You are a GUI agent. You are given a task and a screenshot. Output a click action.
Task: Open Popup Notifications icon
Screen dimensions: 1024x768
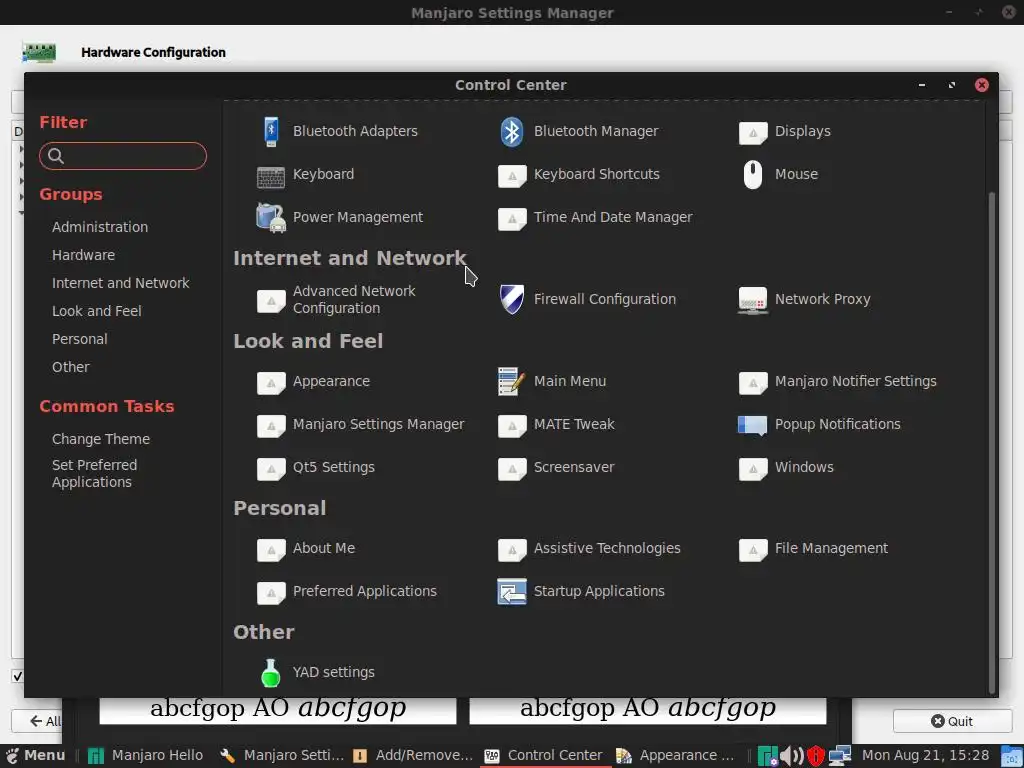752,425
